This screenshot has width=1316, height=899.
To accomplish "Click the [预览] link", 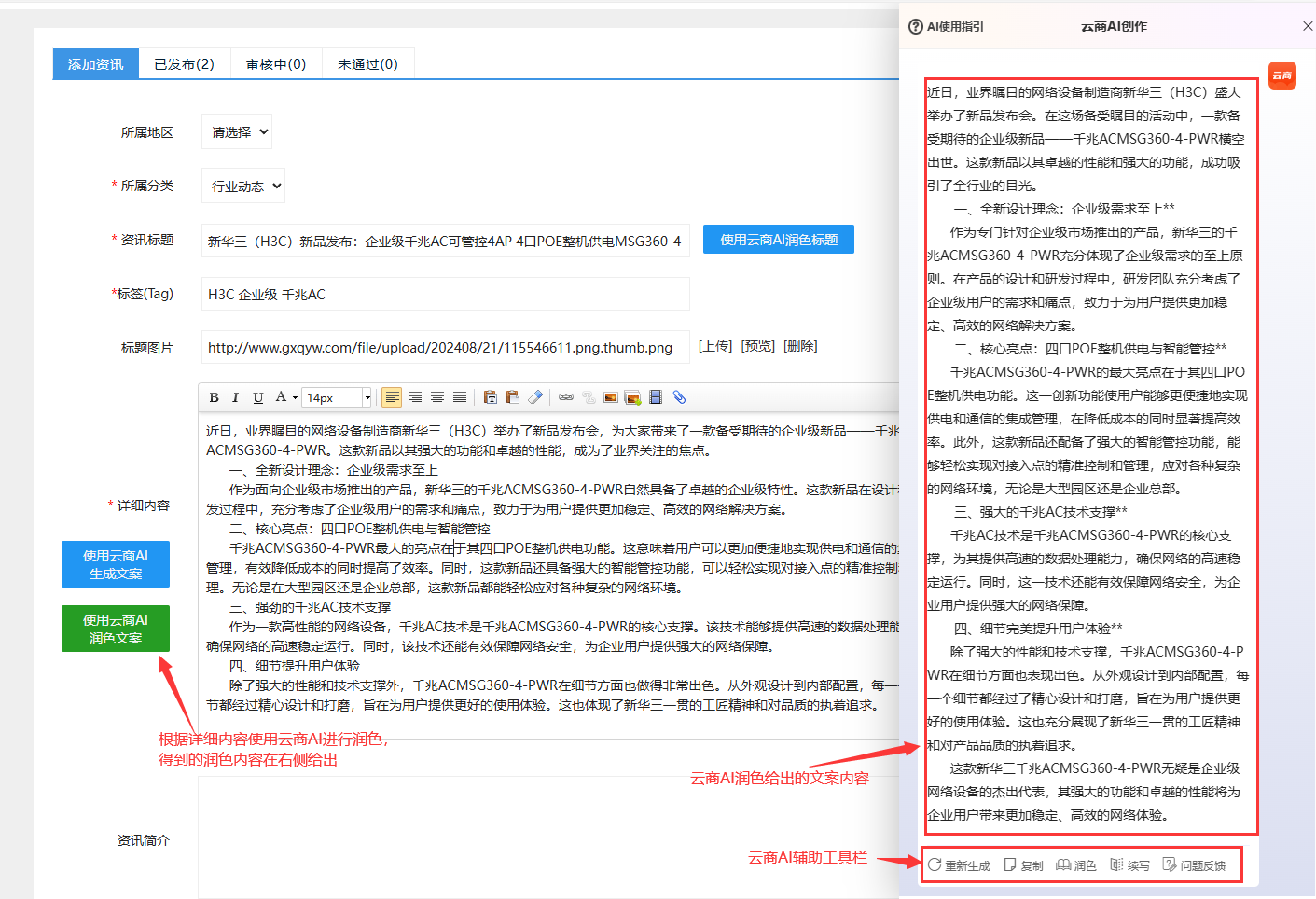I will coord(758,346).
